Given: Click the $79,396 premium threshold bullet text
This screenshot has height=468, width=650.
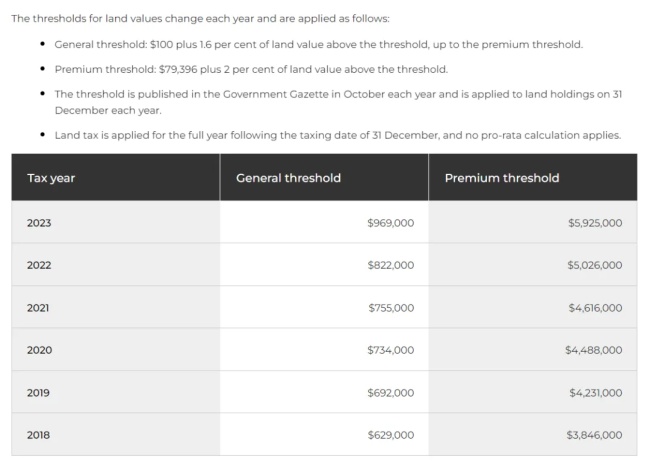Looking at the screenshot, I should [251, 69].
